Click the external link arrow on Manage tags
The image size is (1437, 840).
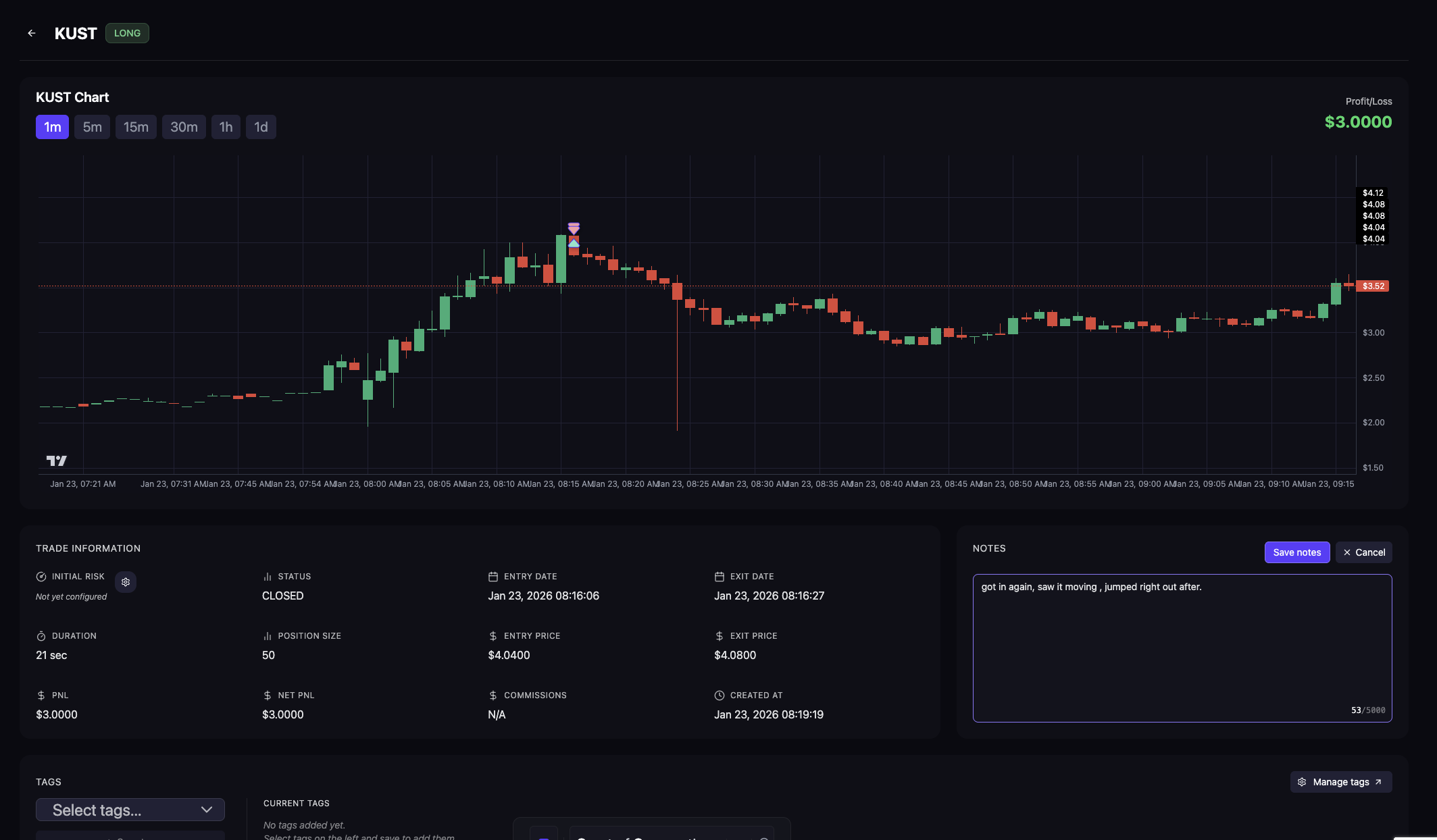[x=1378, y=782]
